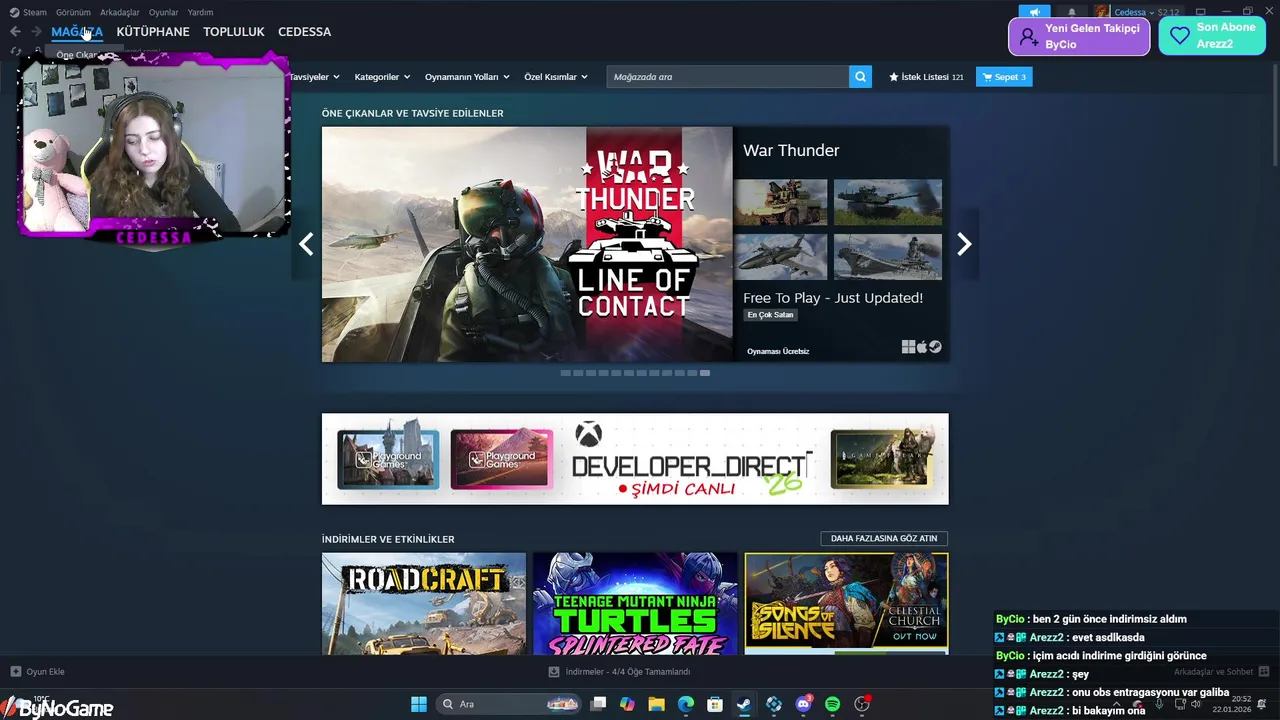Open the Görünüm menu

[x=73, y=12]
